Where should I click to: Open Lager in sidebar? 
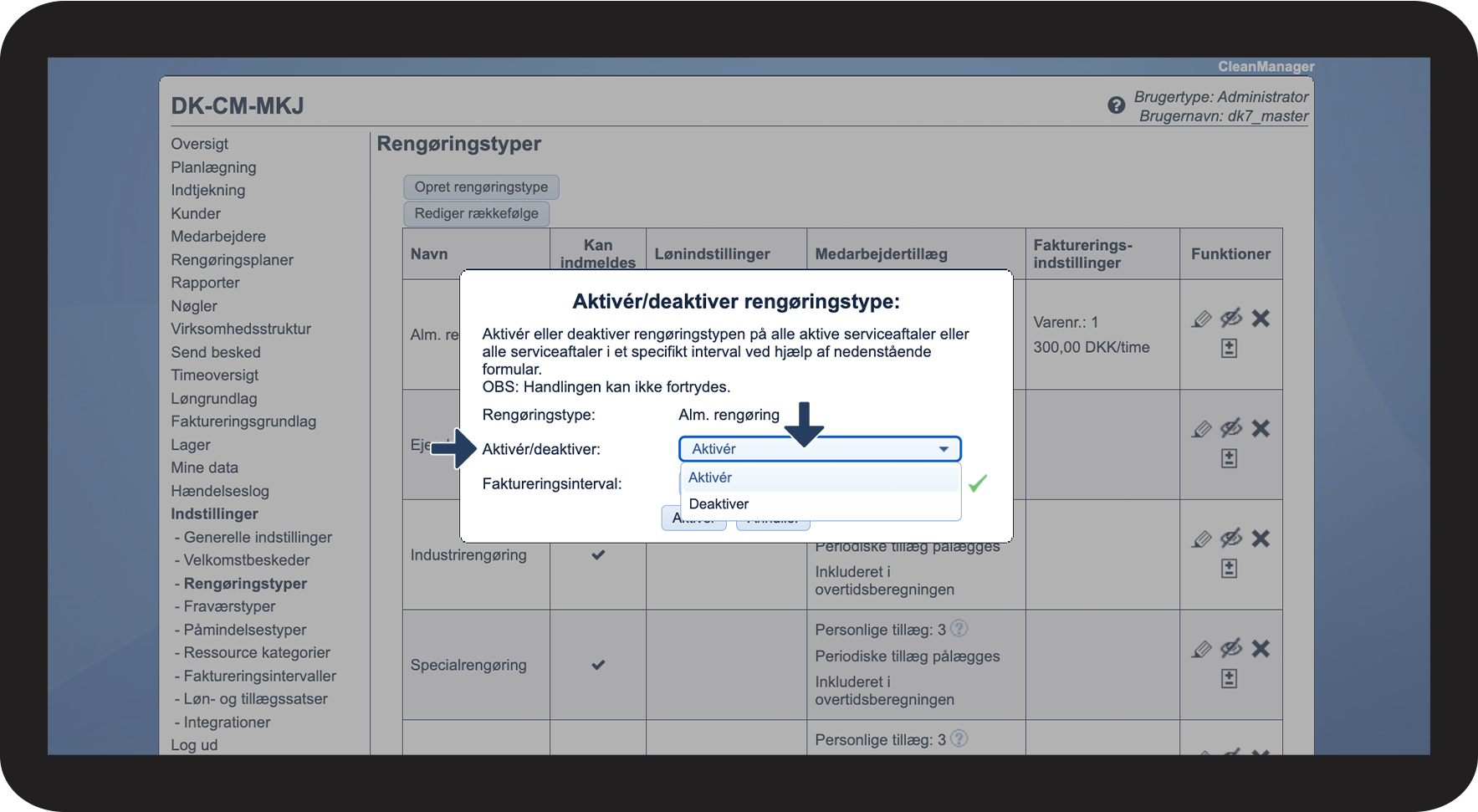click(x=191, y=445)
